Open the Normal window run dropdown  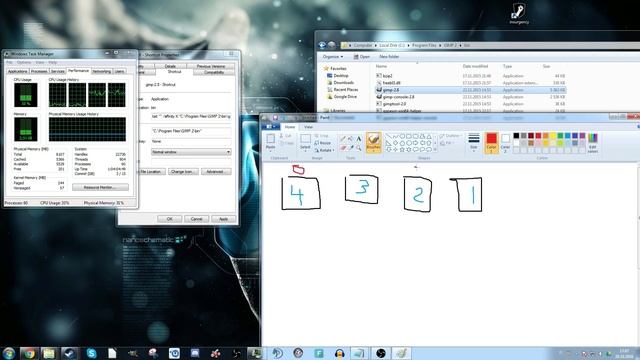coord(191,152)
